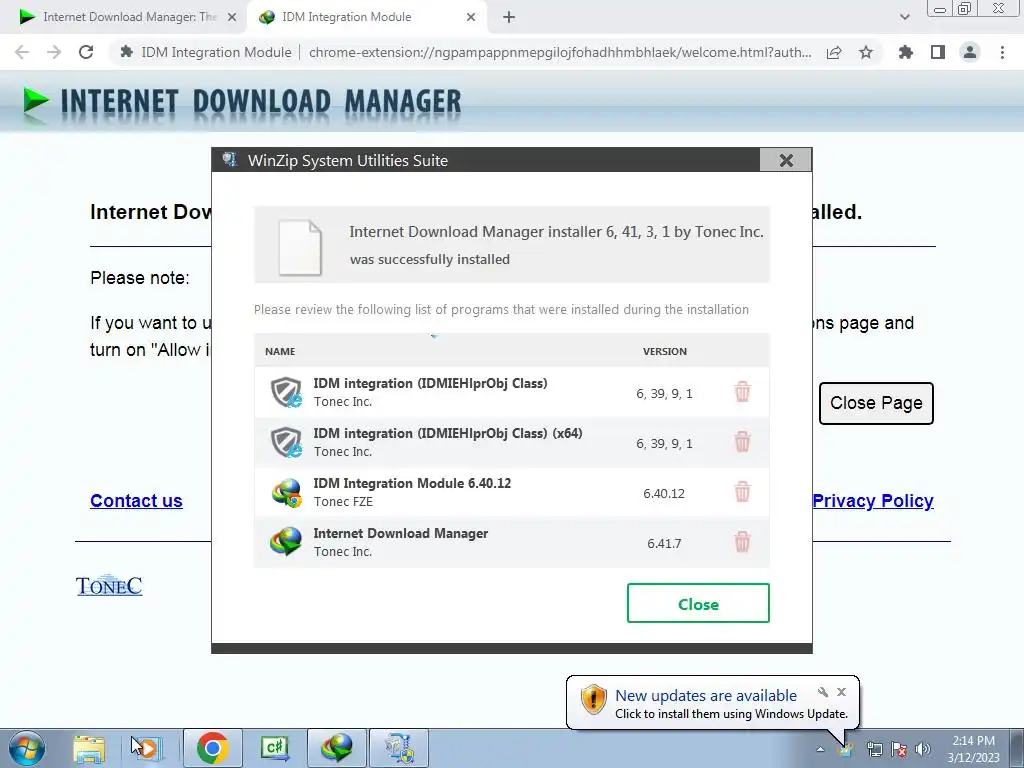Reload the current page
The width and height of the screenshot is (1024, 768).
pos(86,52)
